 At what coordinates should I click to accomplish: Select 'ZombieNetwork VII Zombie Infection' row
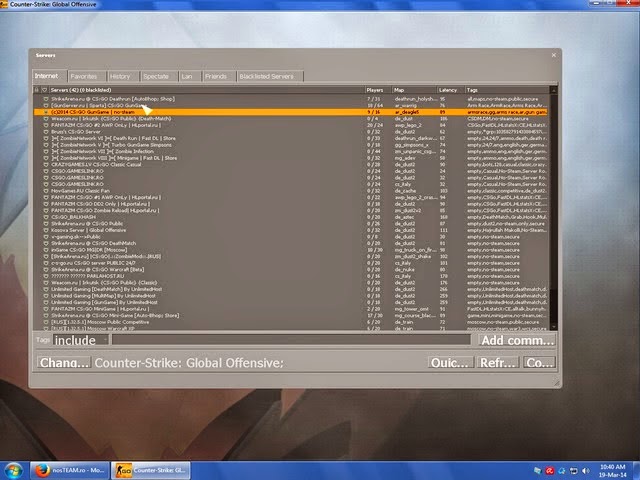tap(291, 151)
